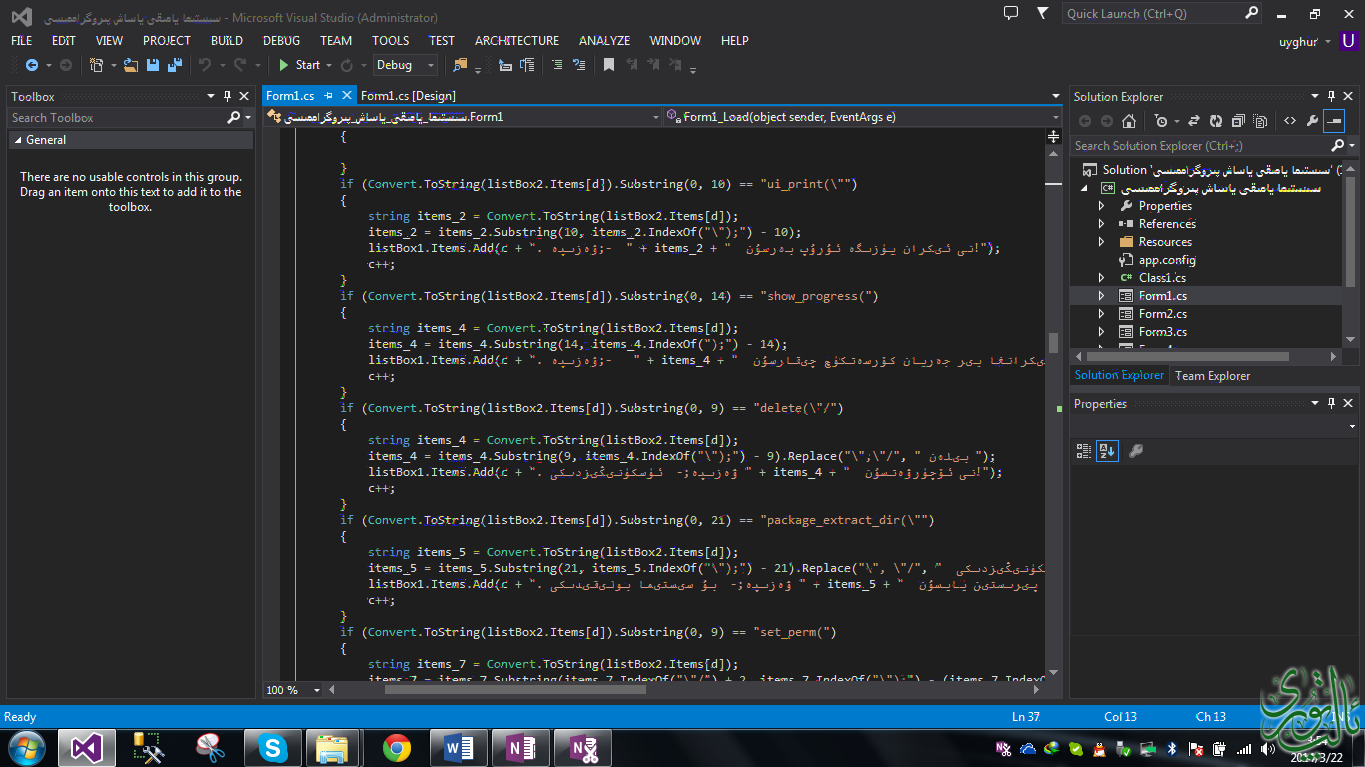
Task: Open the notifications flag icon
Action: [x=1043, y=13]
